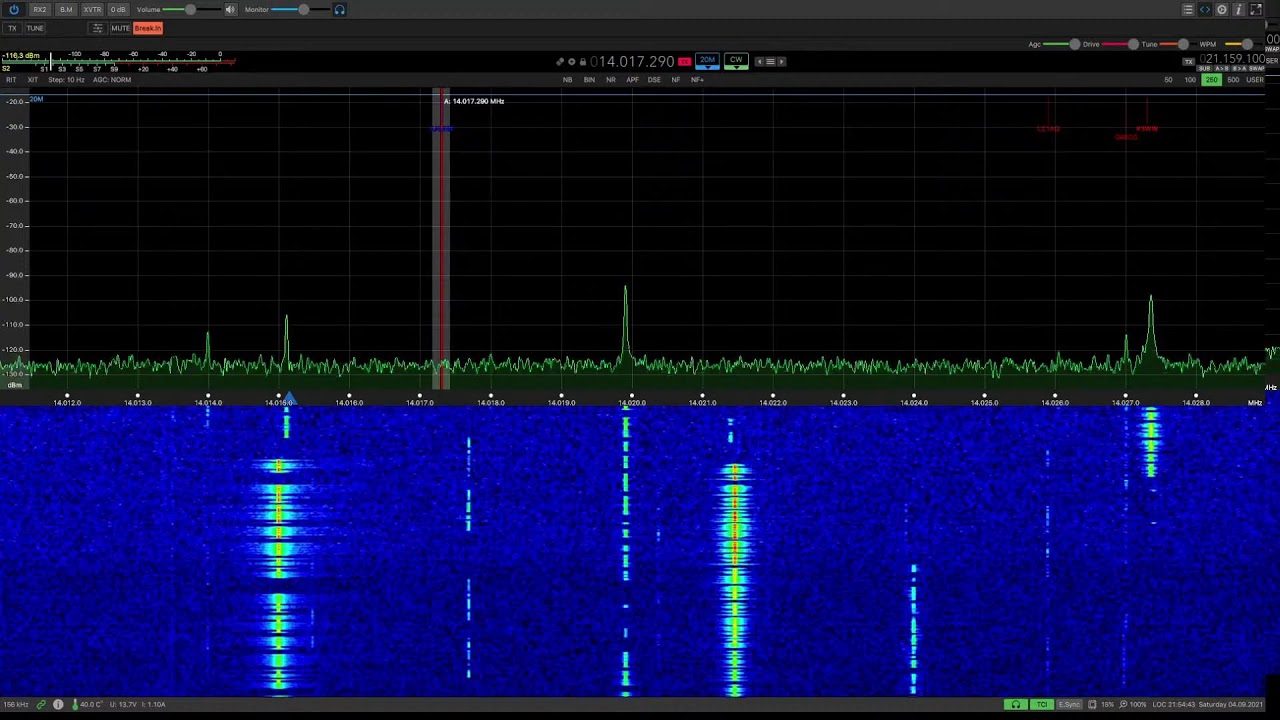Click the speaker mute icon beside Volume
Screen dimensions: 1280x720
click(230, 9)
